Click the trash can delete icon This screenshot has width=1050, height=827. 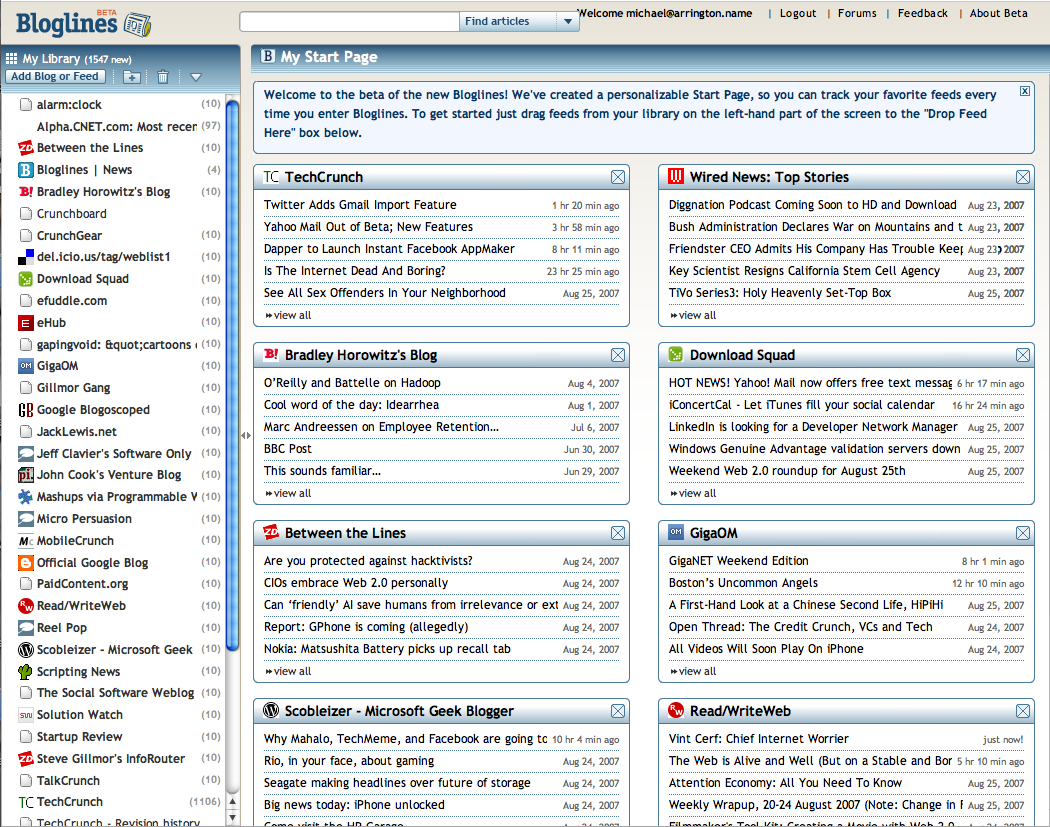163,77
